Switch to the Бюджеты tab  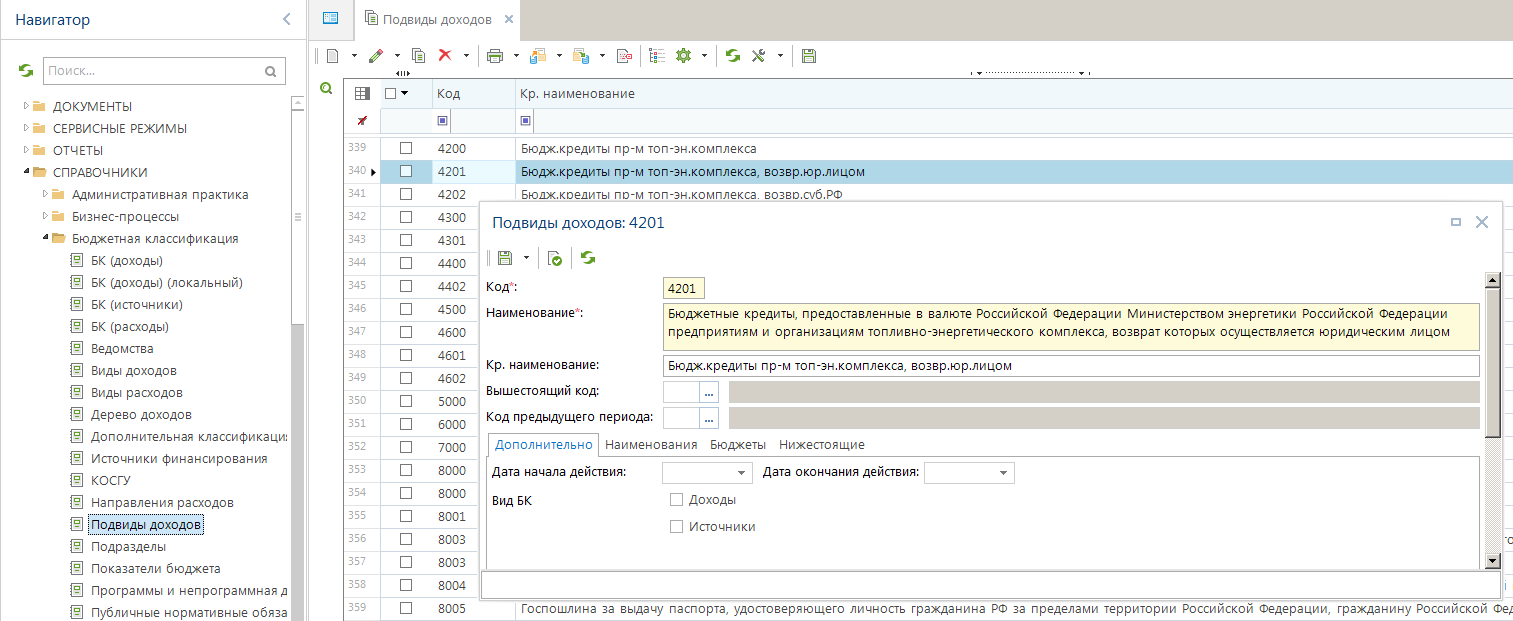click(738, 445)
